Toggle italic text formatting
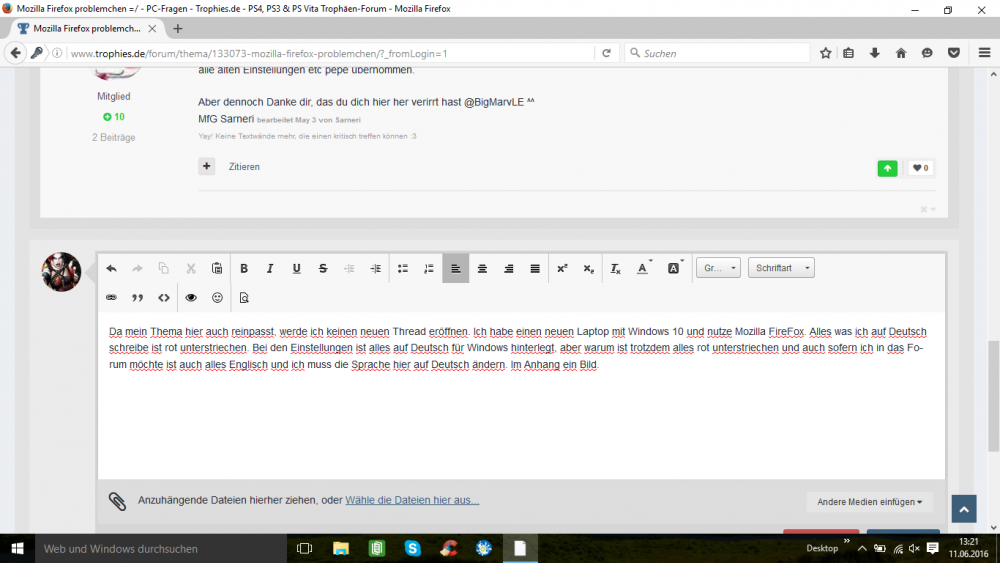This screenshot has height=563, width=1000. (270, 268)
